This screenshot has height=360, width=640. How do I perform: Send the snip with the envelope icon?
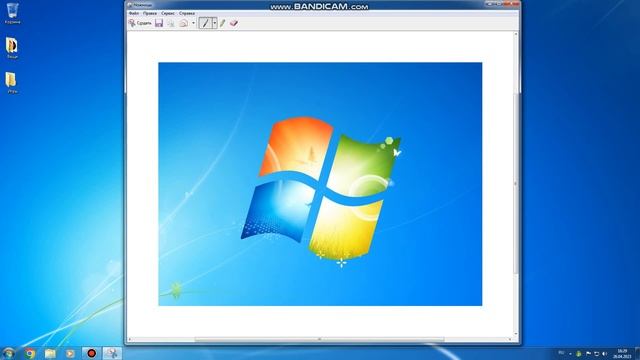(184, 23)
